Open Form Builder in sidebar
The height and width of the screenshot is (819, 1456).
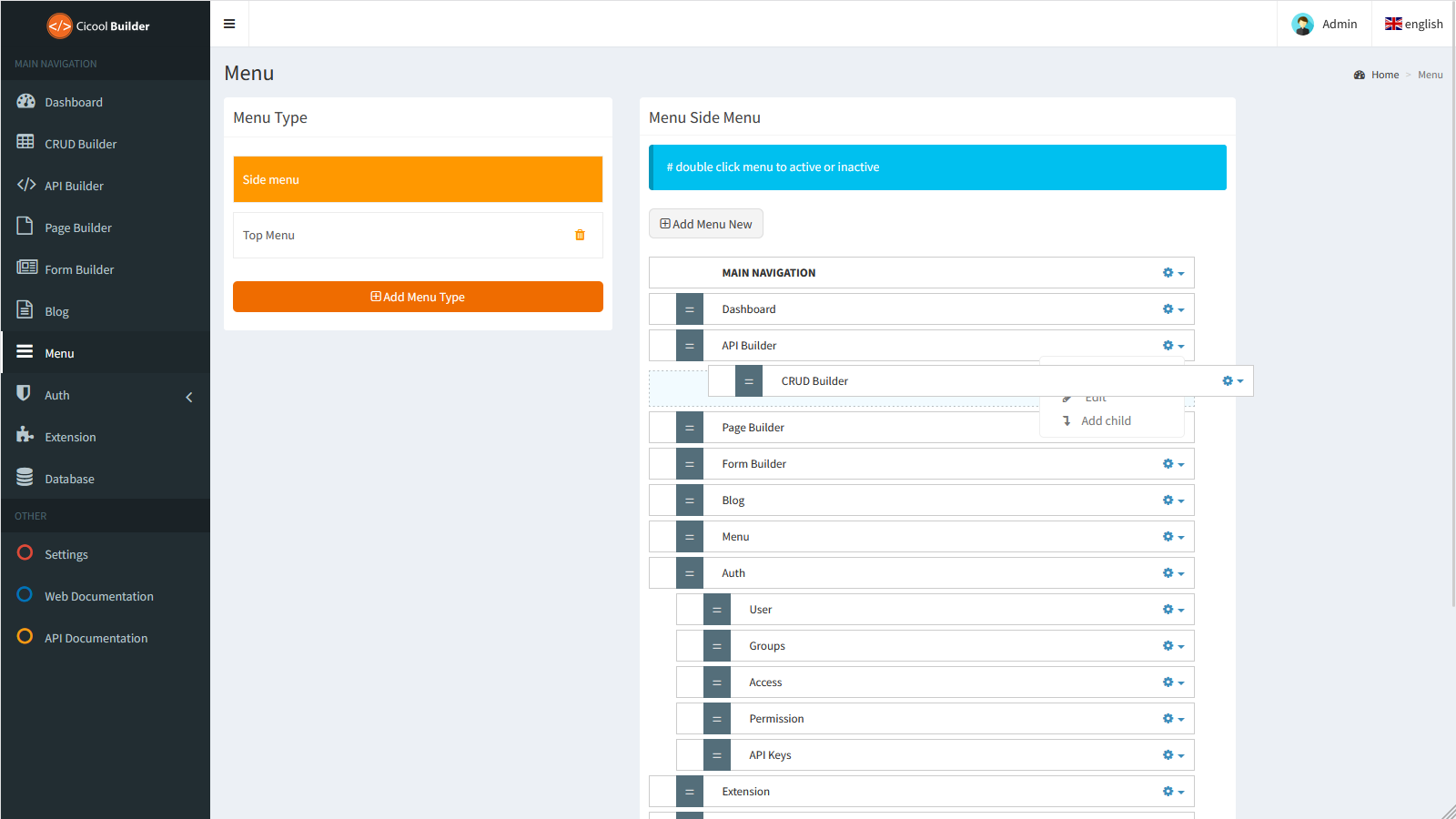coord(106,269)
